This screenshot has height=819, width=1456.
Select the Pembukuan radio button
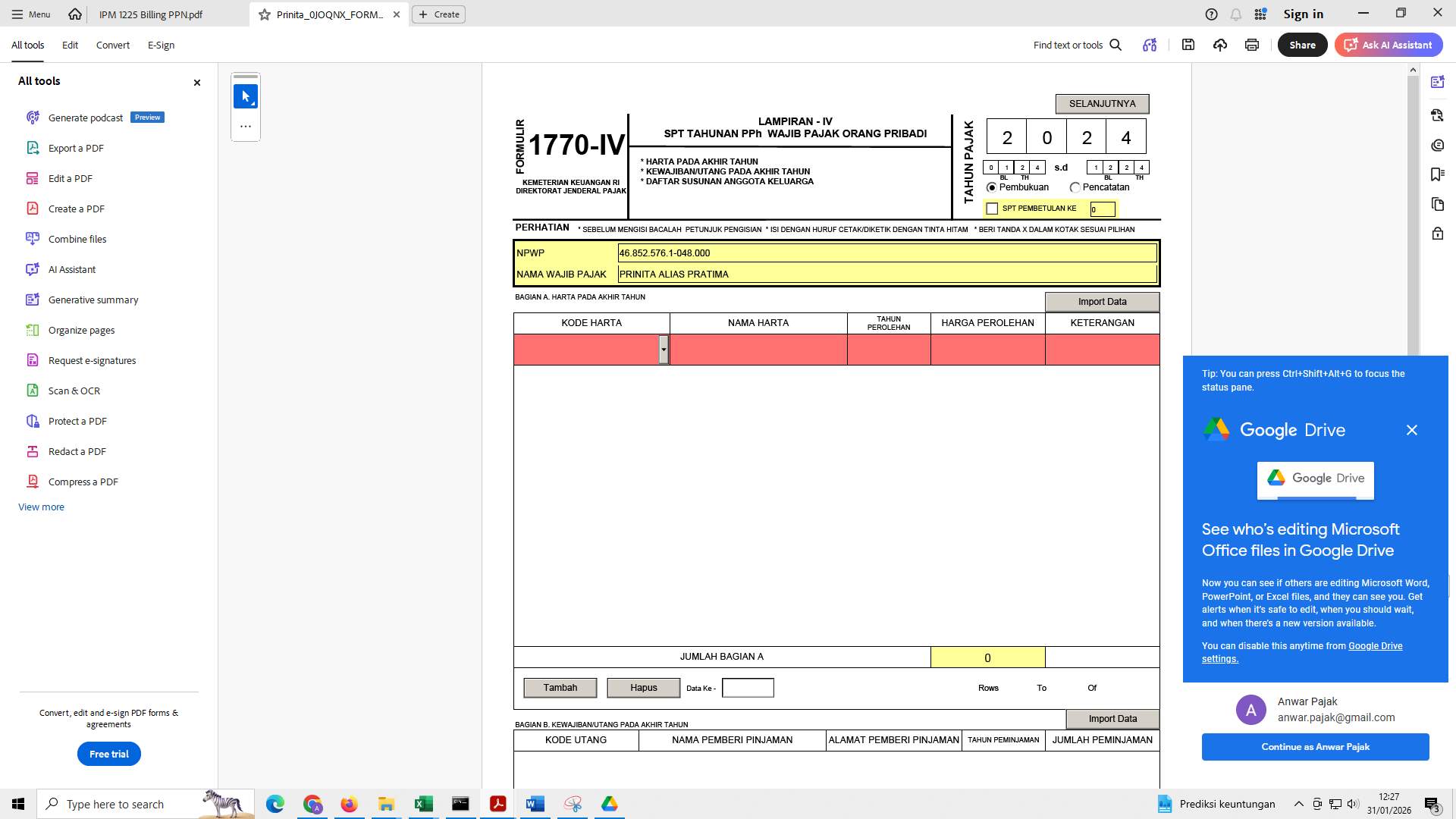992,187
